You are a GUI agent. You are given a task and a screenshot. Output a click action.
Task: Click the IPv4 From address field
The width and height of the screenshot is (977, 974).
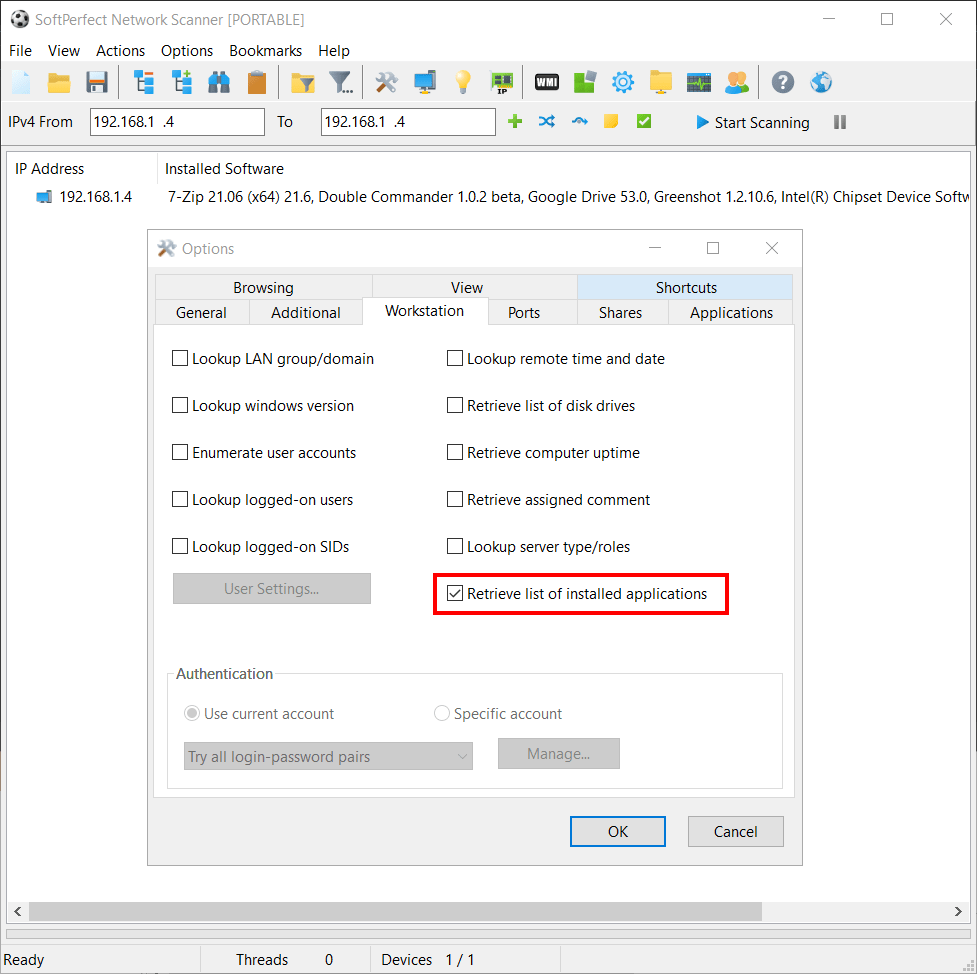(x=178, y=122)
